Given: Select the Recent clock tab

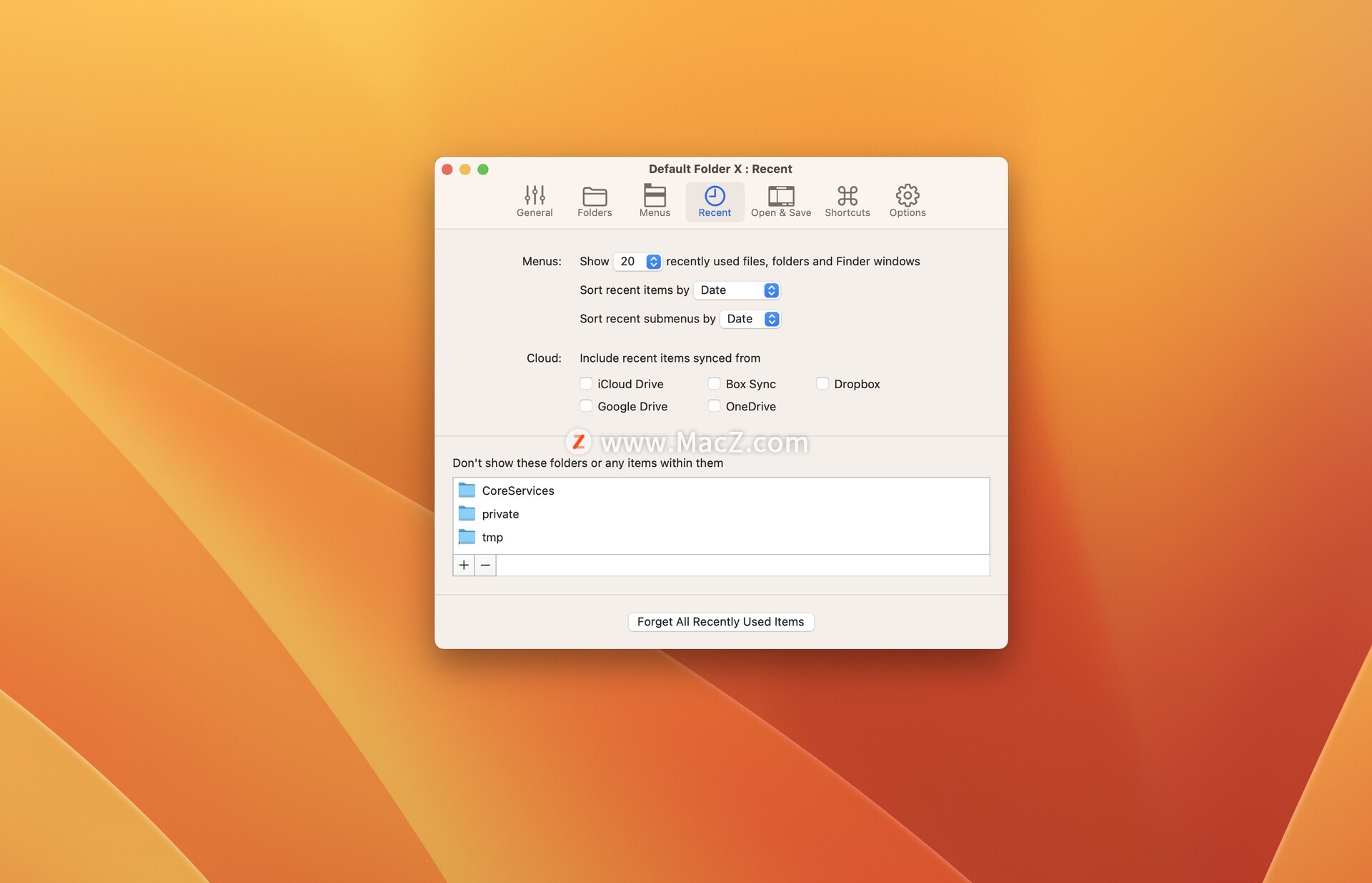Looking at the screenshot, I should point(715,201).
